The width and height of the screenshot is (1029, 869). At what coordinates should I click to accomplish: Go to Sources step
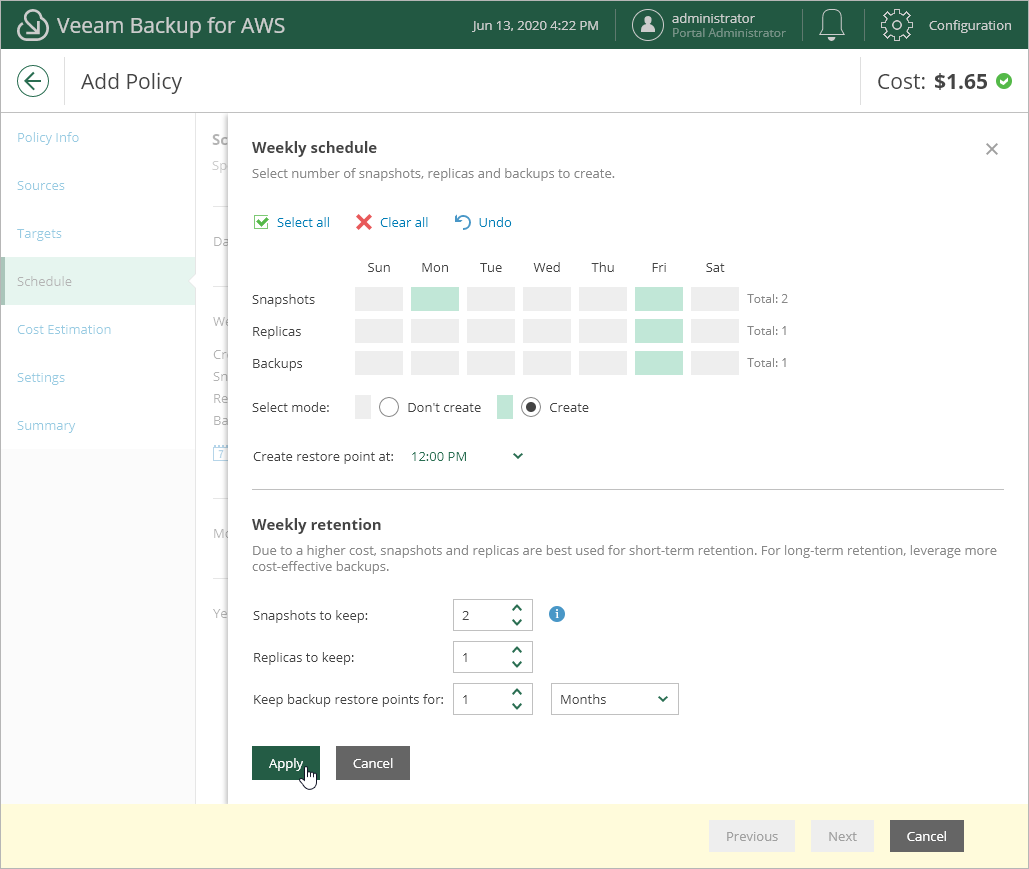[41, 185]
